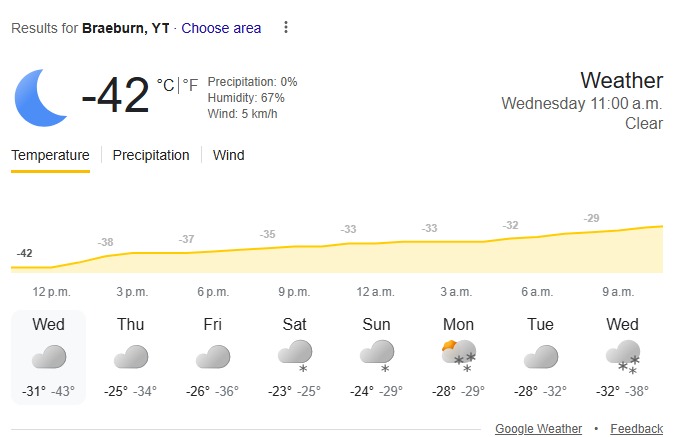
Task: Select next Wednesday's snow icon
Action: coord(622,355)
